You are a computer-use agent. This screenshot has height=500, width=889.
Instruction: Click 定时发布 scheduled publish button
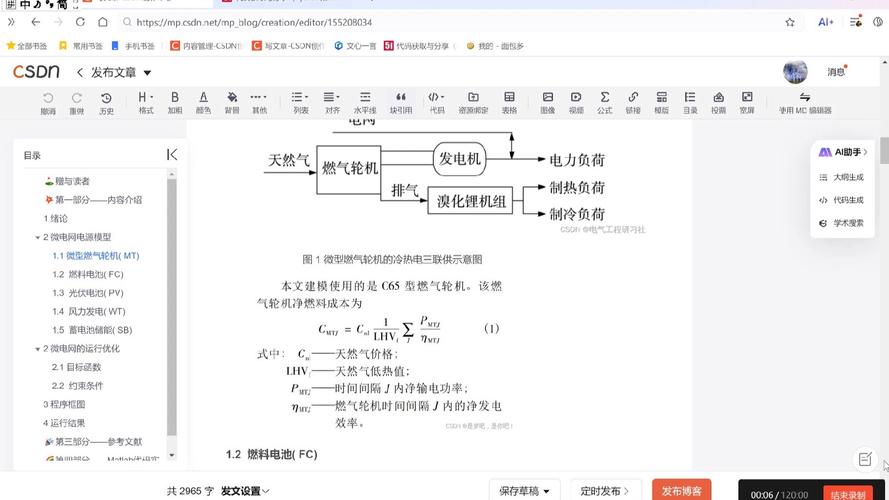click(x=604, y=491)
